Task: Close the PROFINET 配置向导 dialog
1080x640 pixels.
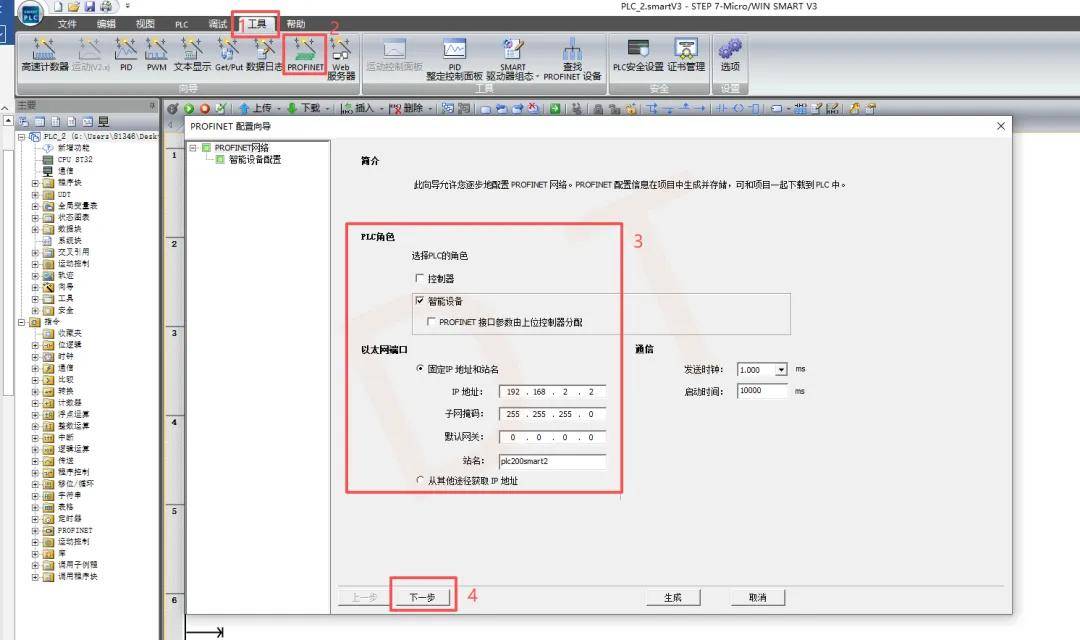Action: 1001,126
